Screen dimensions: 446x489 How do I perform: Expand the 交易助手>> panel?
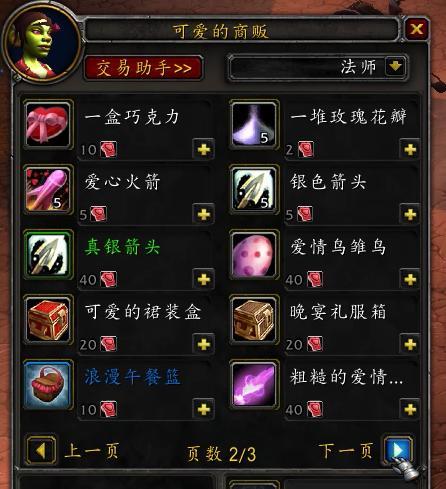[x=144, y=68]
